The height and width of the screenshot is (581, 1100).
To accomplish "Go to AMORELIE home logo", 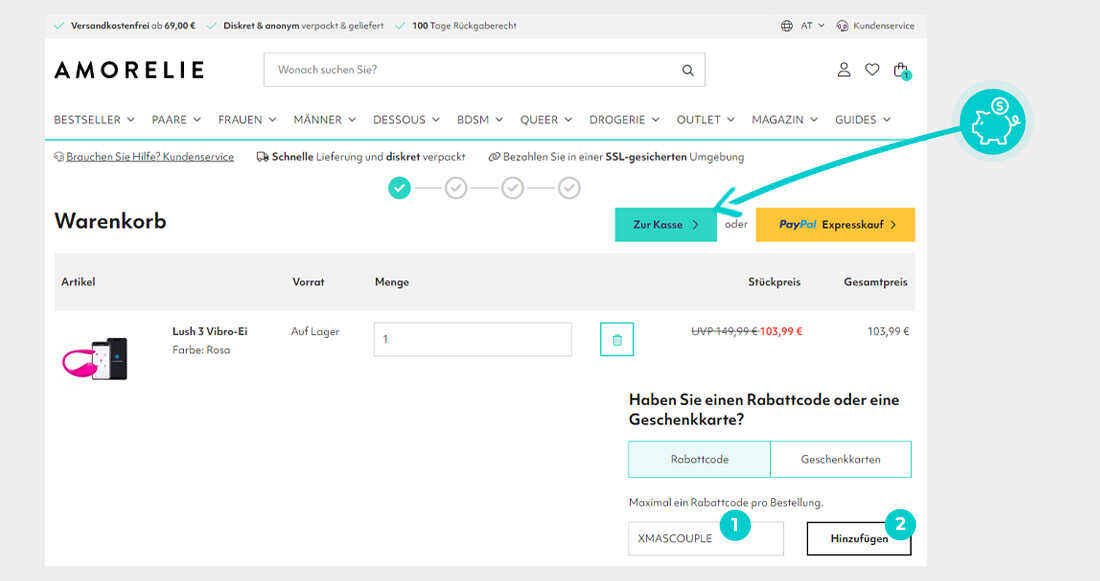I will tap(129, 69).
